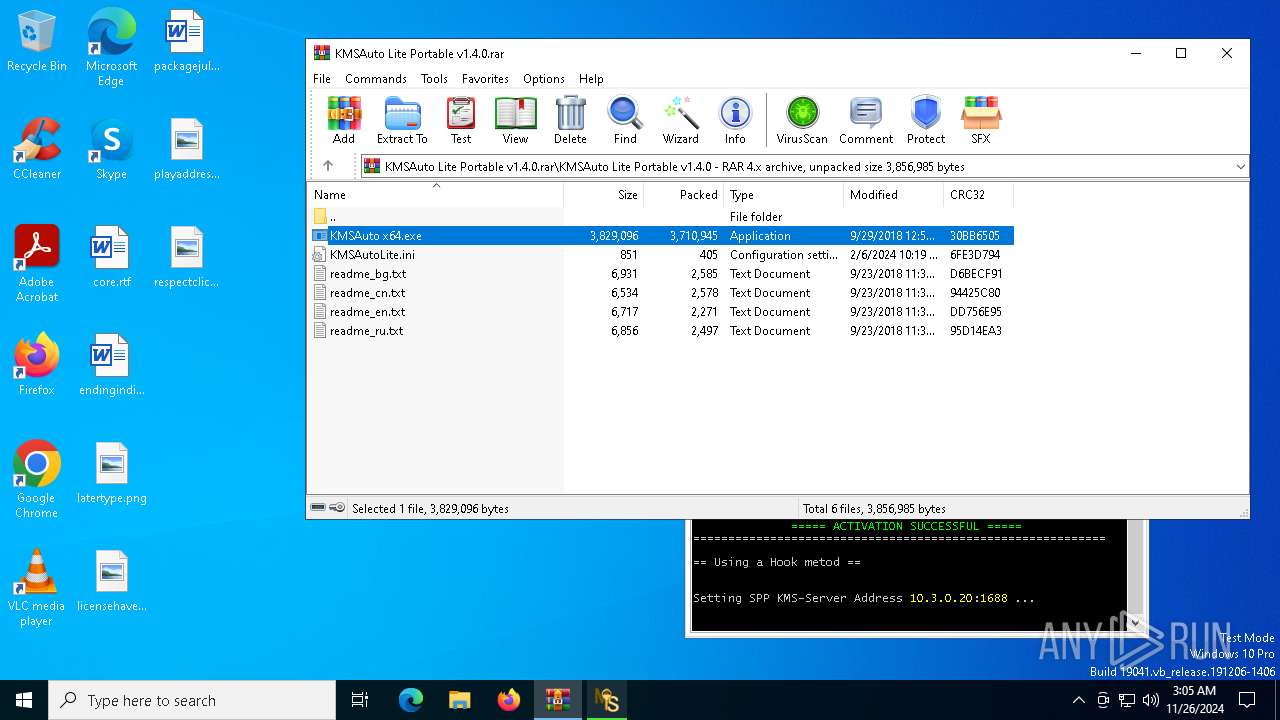Show hidden tray icons chevron
Viewport: 1280px width, 720px height.
coord(1078,700)
